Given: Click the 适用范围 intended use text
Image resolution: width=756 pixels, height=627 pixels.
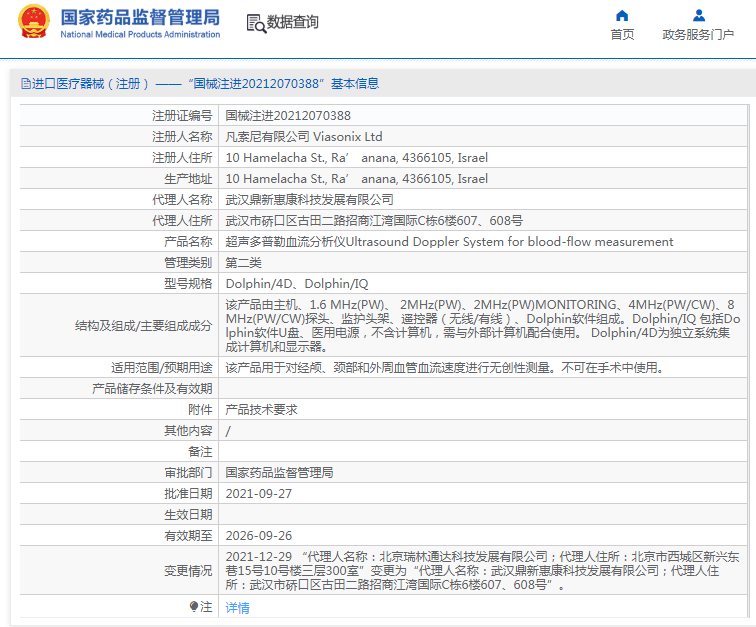Looking at the screenshot, I should pos(445,368).
